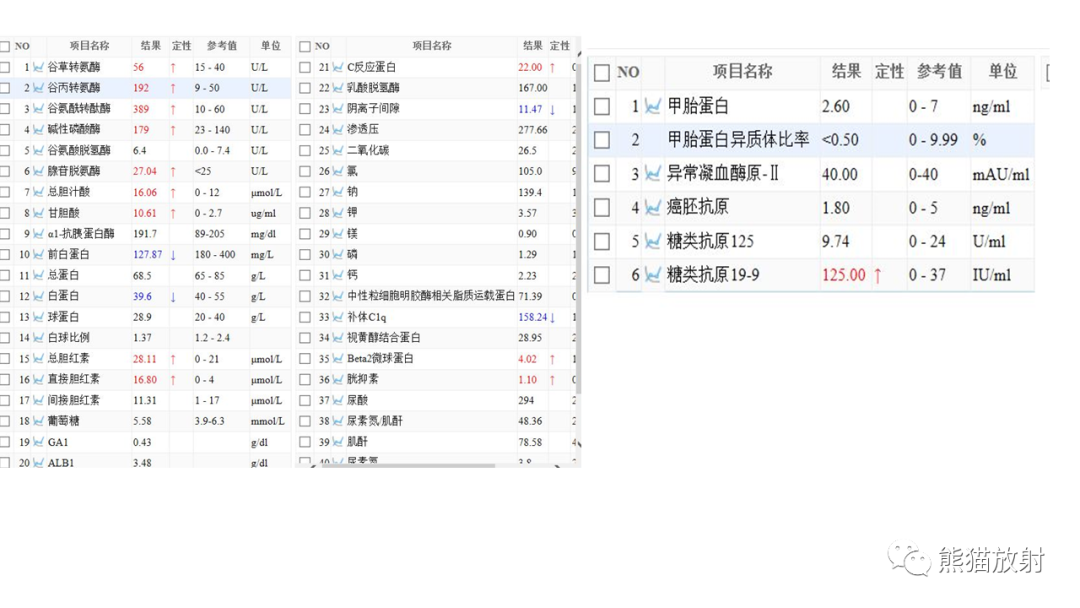The width and height of the screenshot is (1080, 608).
Task: Click trend icon of row 12 白蛋白
Action: pyautogui.click(x=39, y=296)
